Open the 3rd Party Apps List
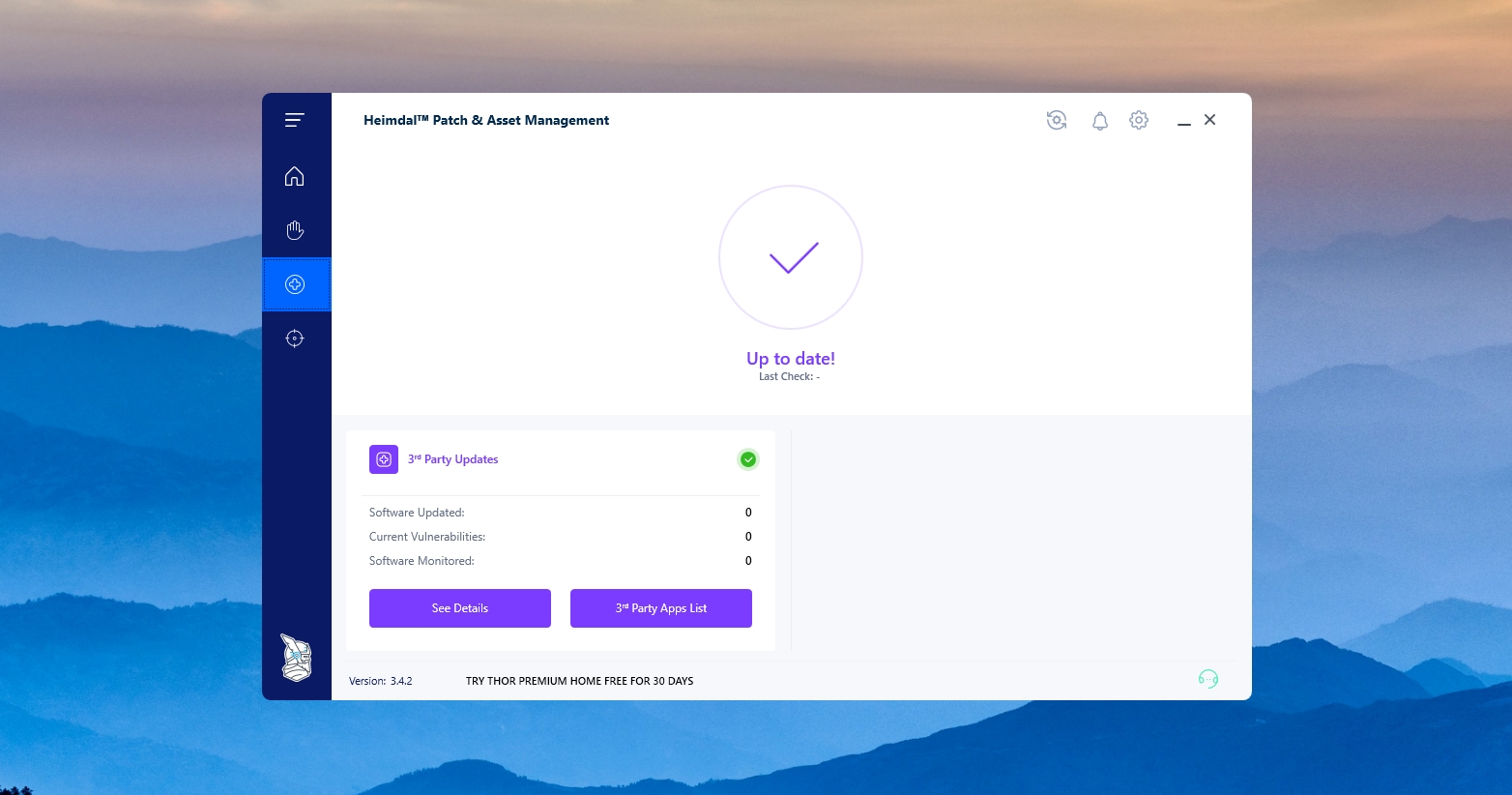 (x=661, y=608)
